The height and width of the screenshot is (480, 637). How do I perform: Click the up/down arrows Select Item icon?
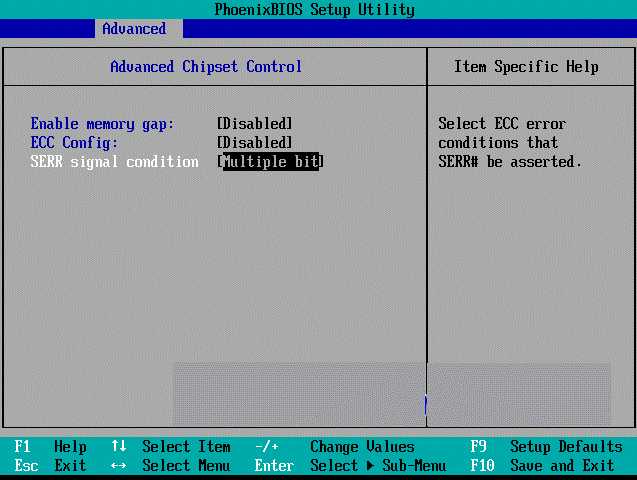(x=119, y=447)
